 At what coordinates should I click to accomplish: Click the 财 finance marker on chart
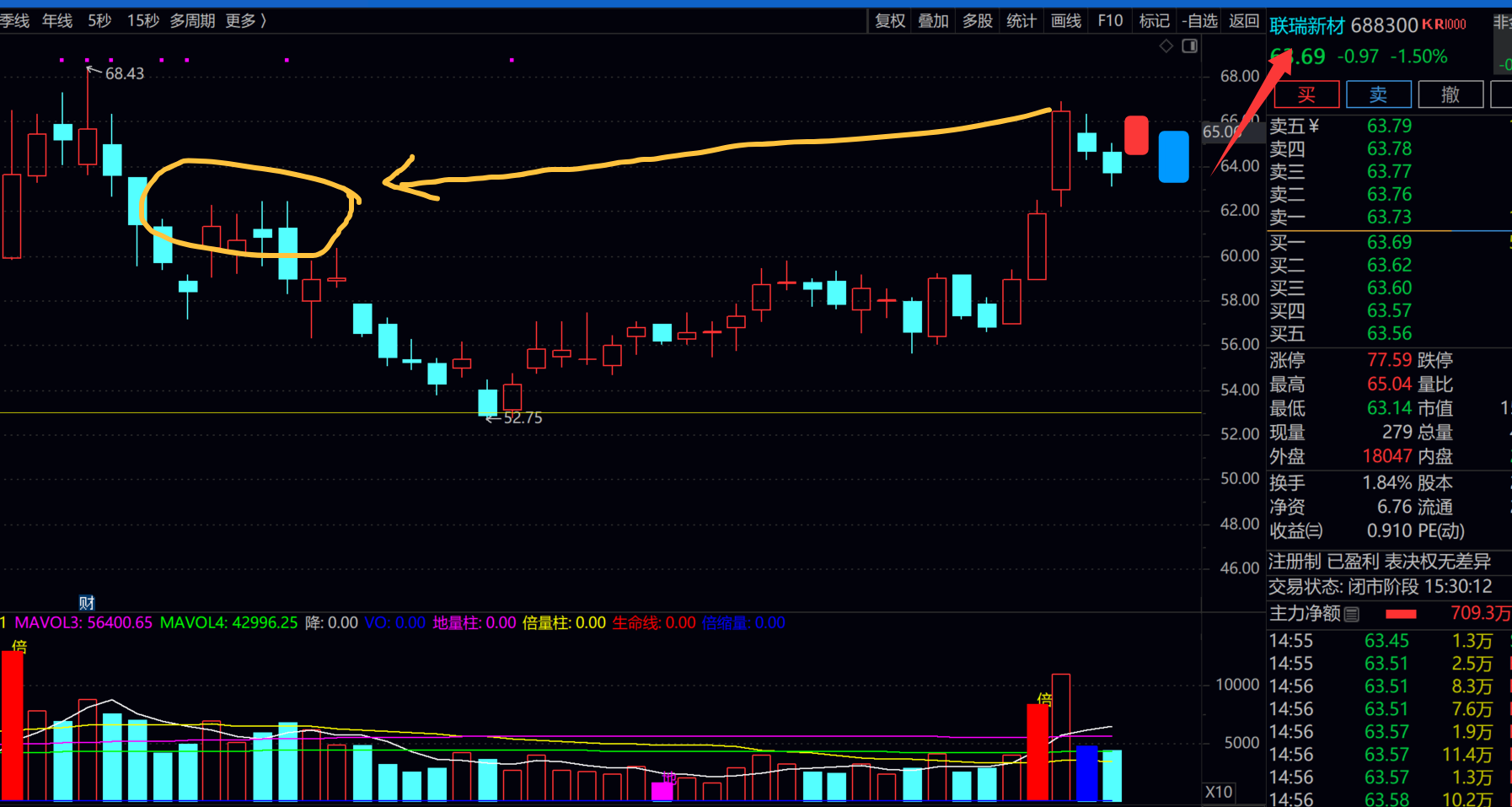coord(87,603)
